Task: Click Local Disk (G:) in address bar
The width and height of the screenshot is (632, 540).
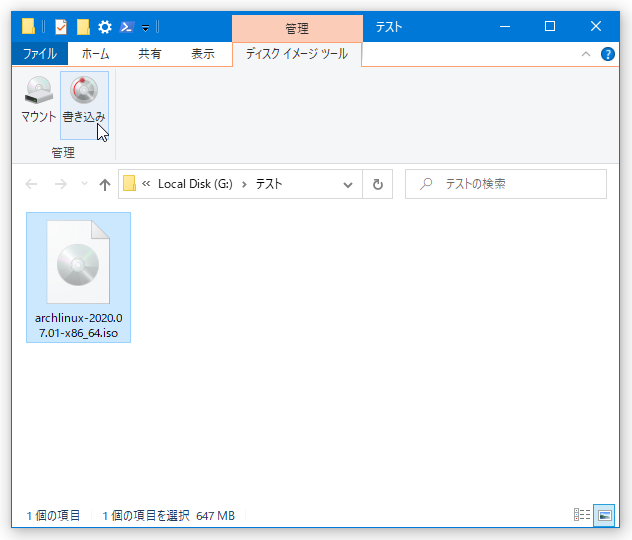Action: (195, 184)
